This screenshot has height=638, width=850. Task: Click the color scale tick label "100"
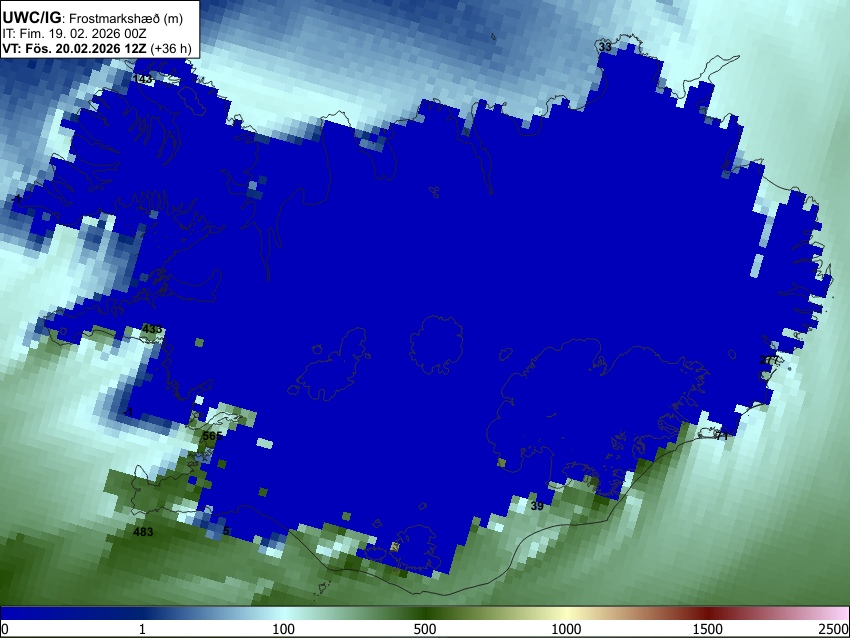point(284,629)
